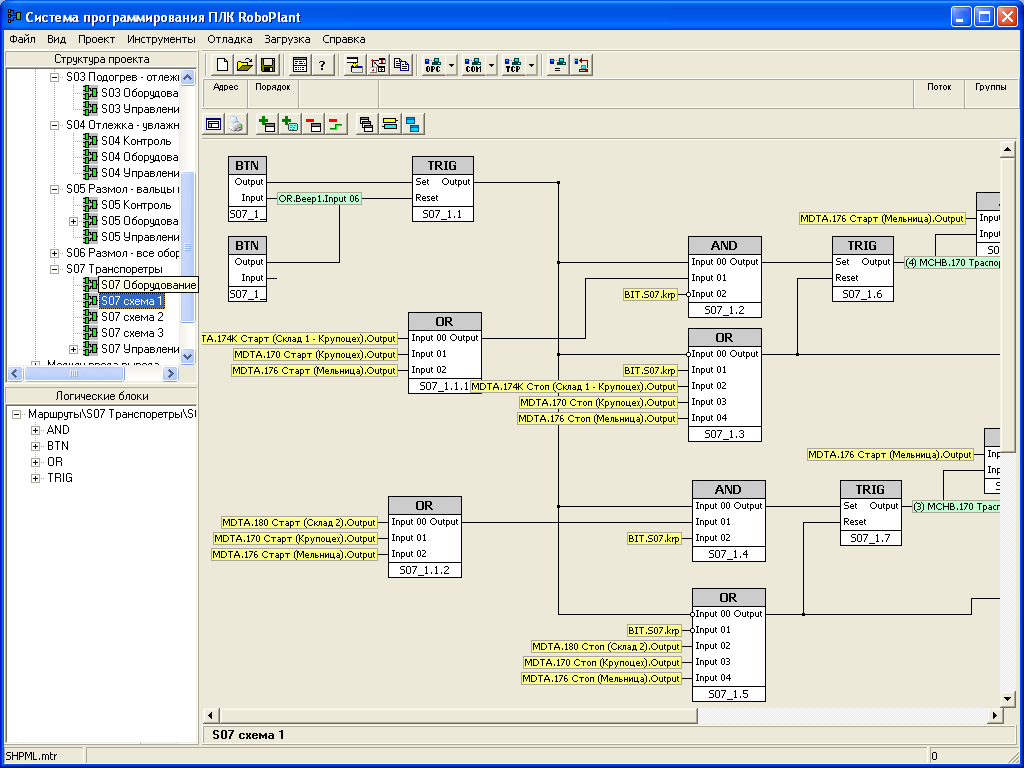Viewport: 1024px width, 768px height.
Task: Click the printer icon in diagram toolbar
Action: [x=235, y=124]
